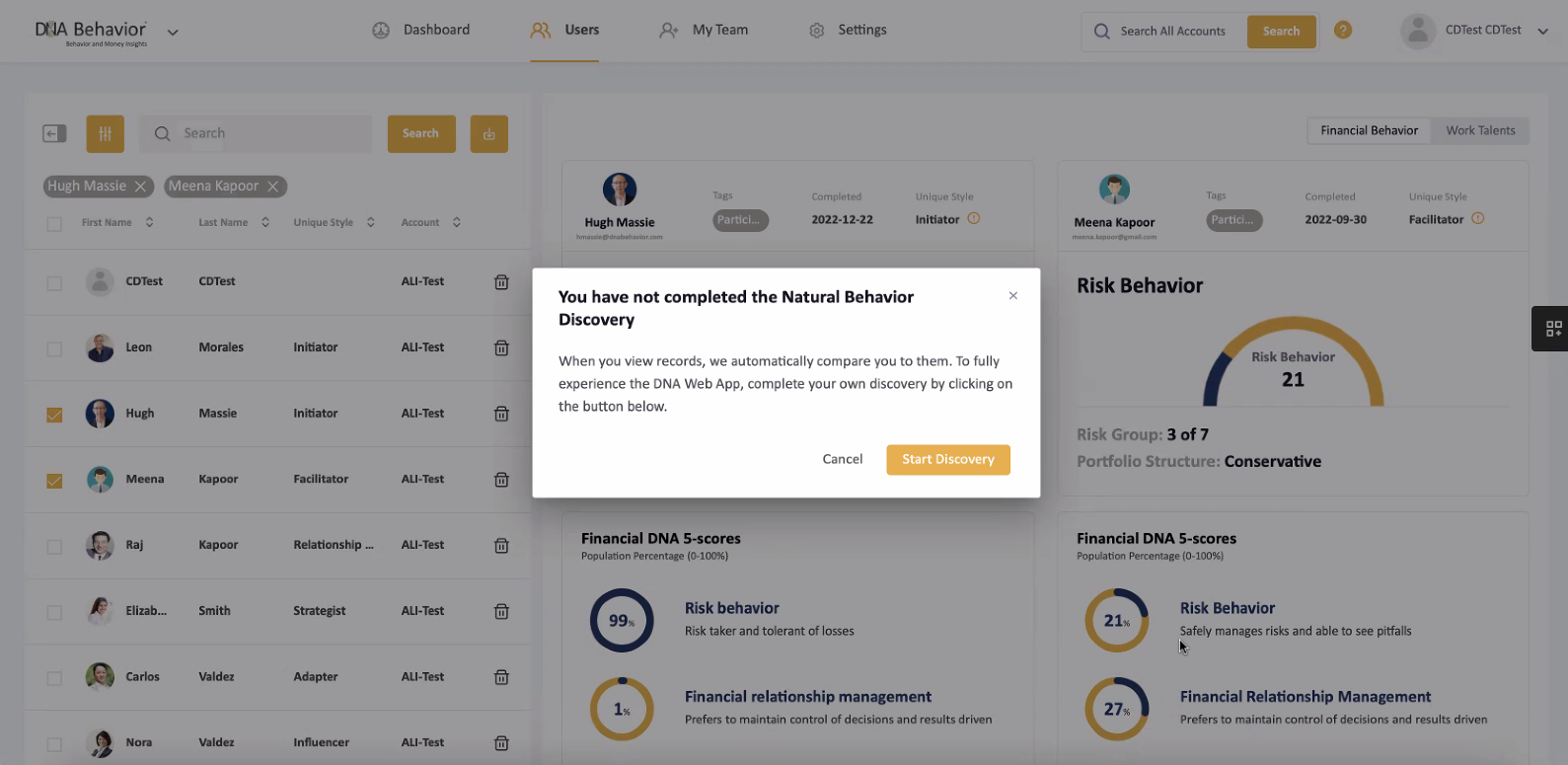Image resolution: width=1568 pixels, height=765 pixels.
Task: Switch to Work Talents tab
Action: (1480, 130)
